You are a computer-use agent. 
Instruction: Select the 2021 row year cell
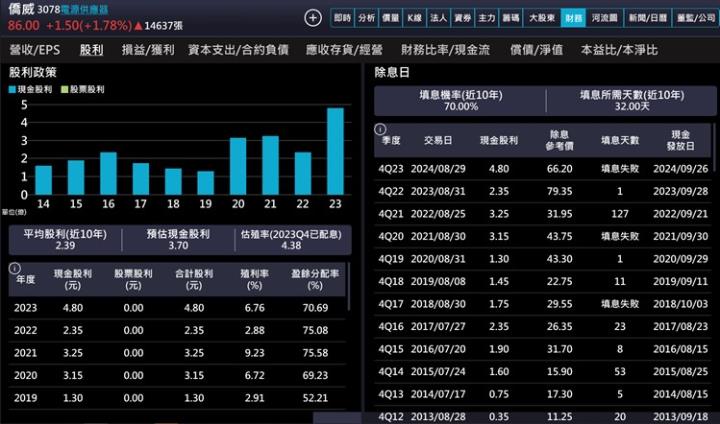(x=25, y=353)
